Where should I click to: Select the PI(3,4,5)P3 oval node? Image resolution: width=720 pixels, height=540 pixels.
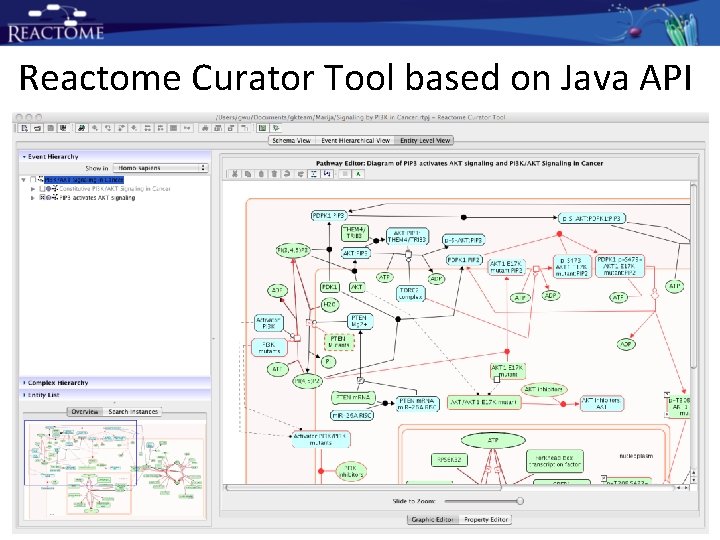point(293,250)
